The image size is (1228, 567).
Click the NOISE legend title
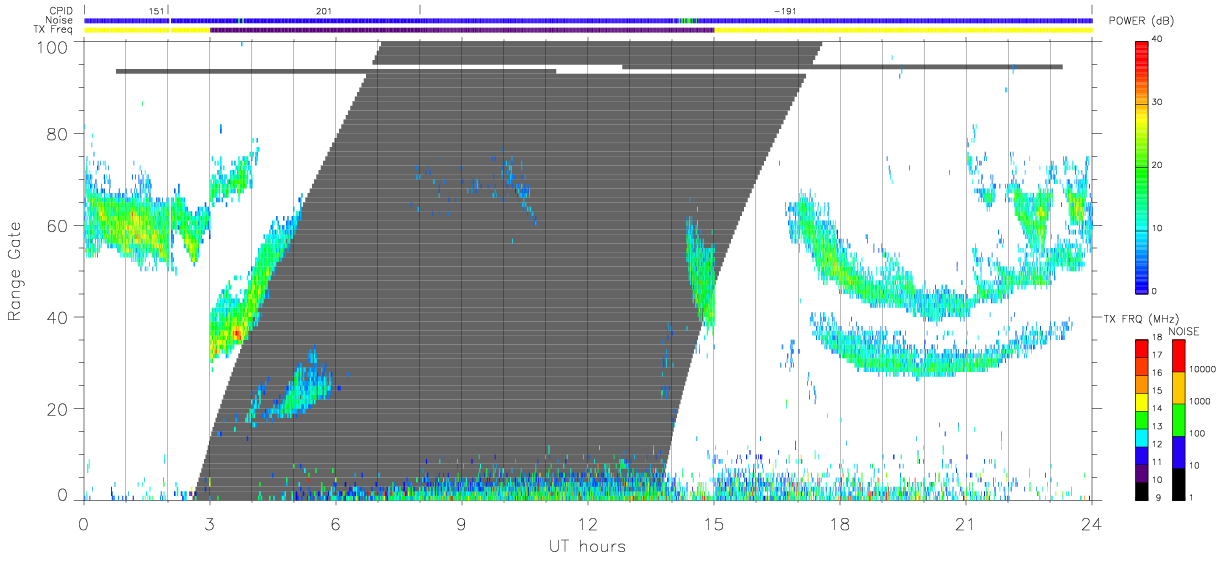click(1184, 331)
